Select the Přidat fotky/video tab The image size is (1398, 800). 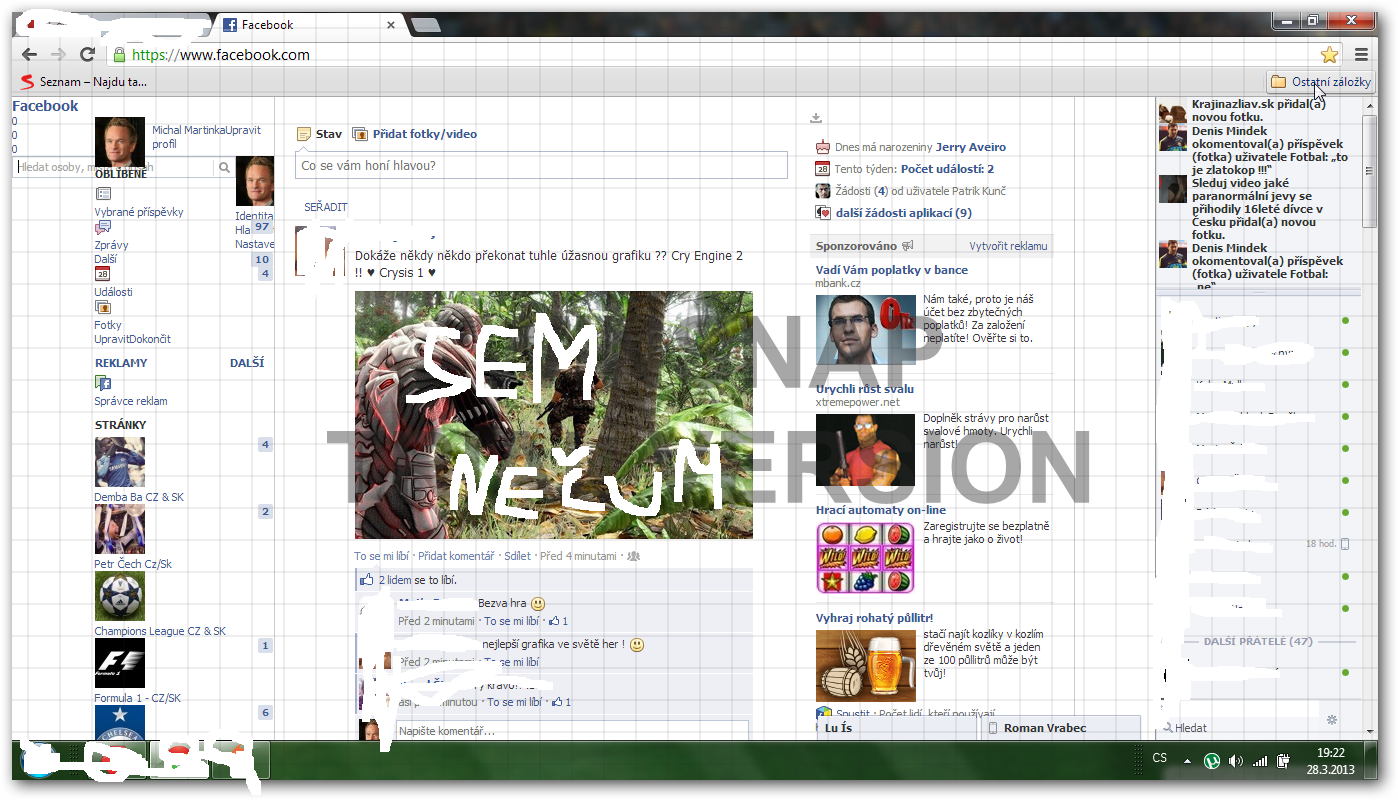415,134
